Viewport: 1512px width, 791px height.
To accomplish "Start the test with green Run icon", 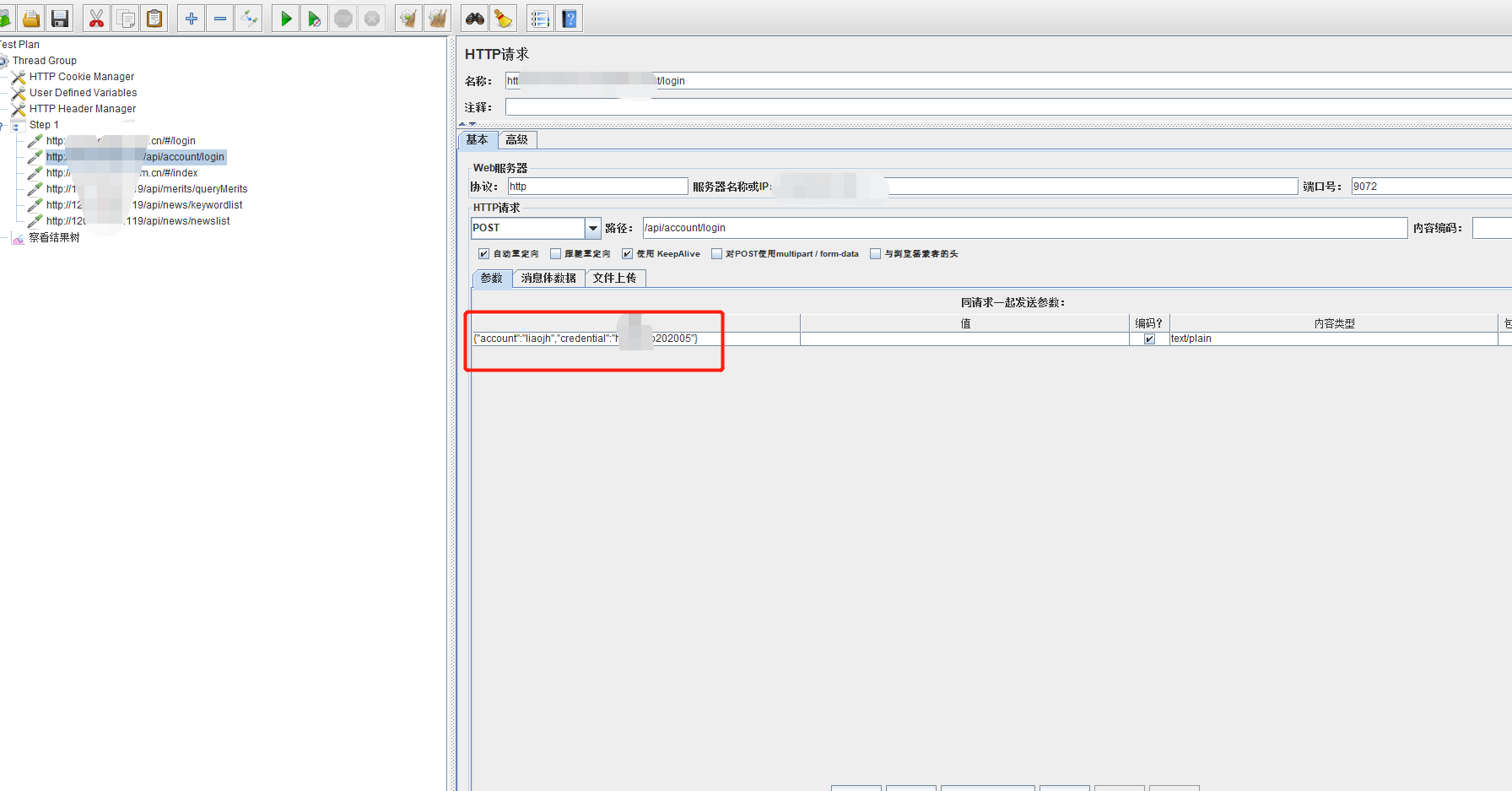I will click(x=285, y=18).
